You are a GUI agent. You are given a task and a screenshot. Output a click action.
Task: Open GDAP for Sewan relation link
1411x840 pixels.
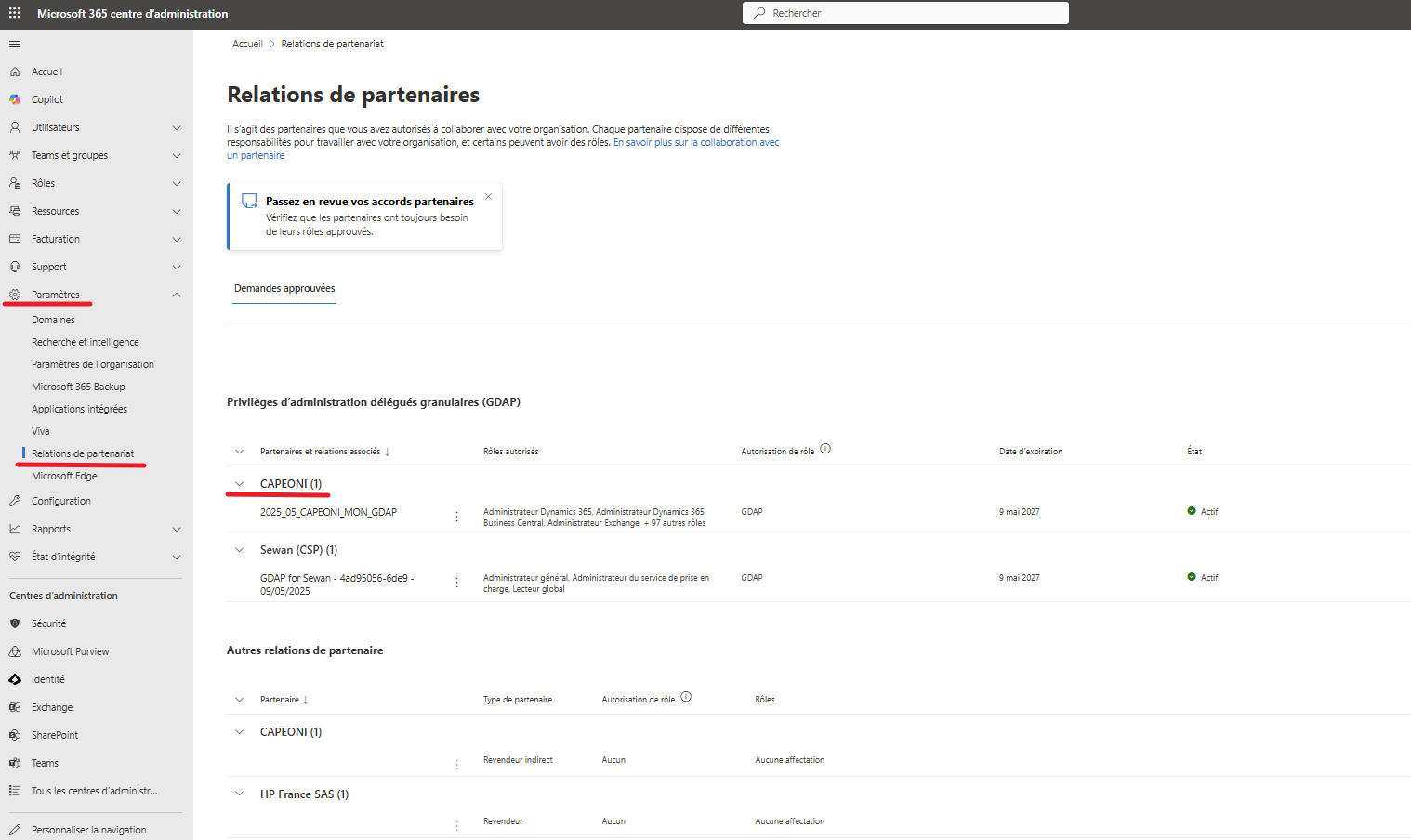coord(336,584)
